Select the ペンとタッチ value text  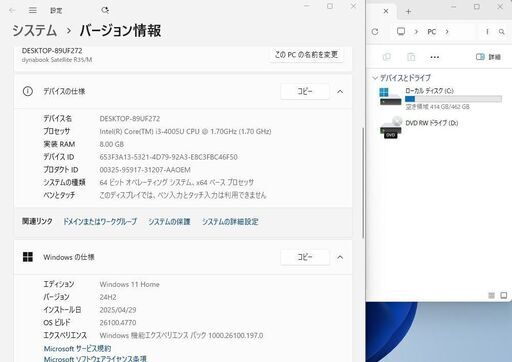tap(183, 195)
